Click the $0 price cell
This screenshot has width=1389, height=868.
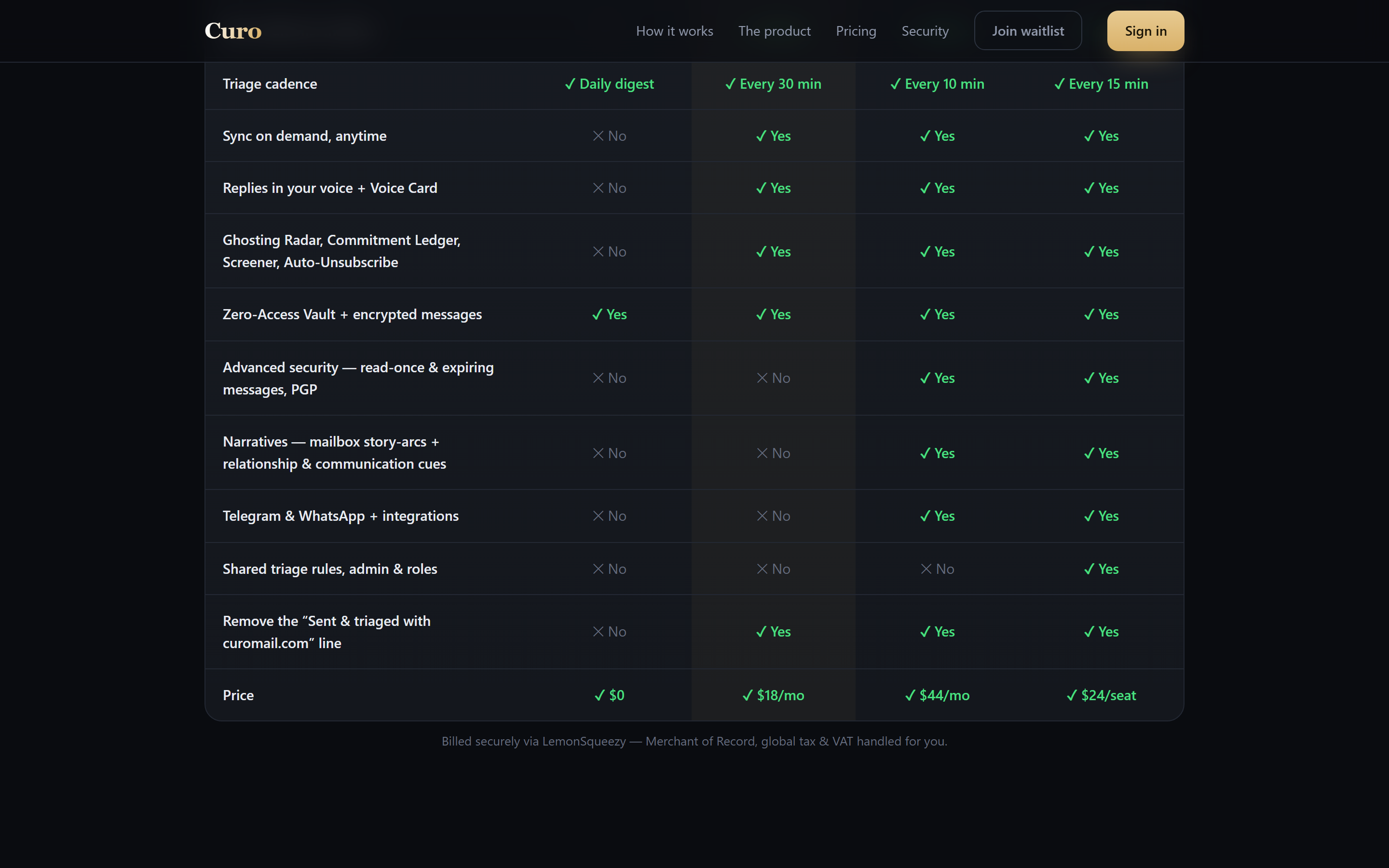coord(609,695)
